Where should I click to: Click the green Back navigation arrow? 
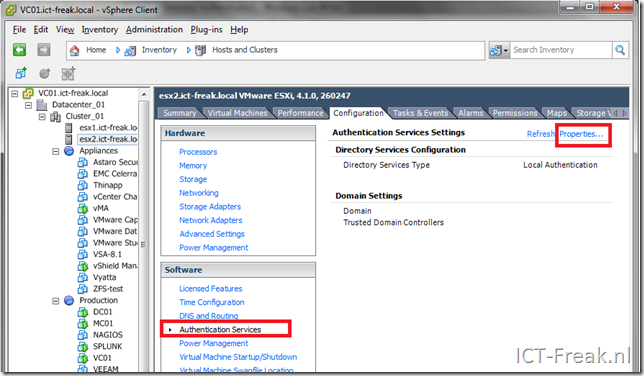tap(19, 50)
